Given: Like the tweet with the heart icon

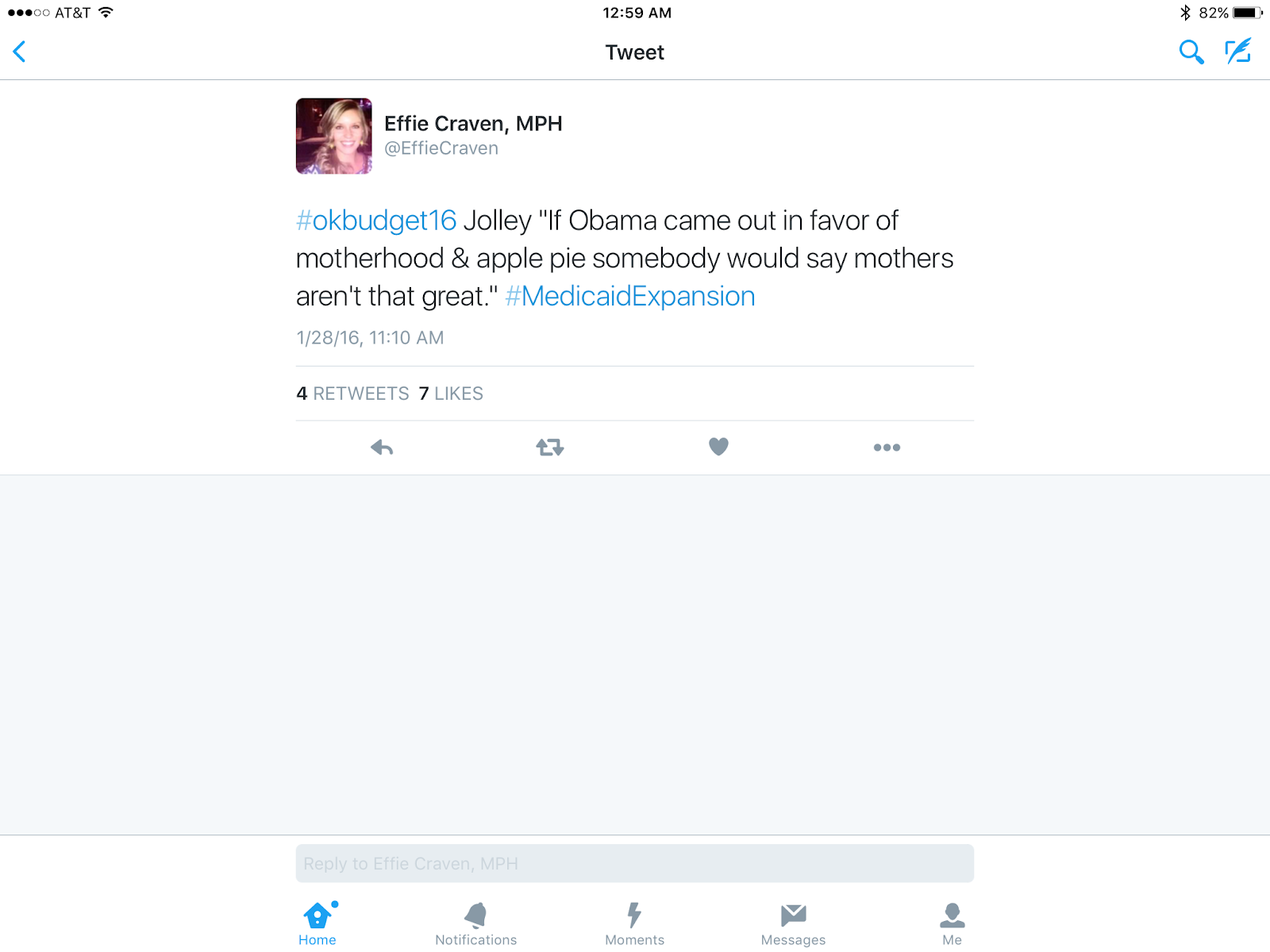Looking at the screenshot, I should [718, 447].
